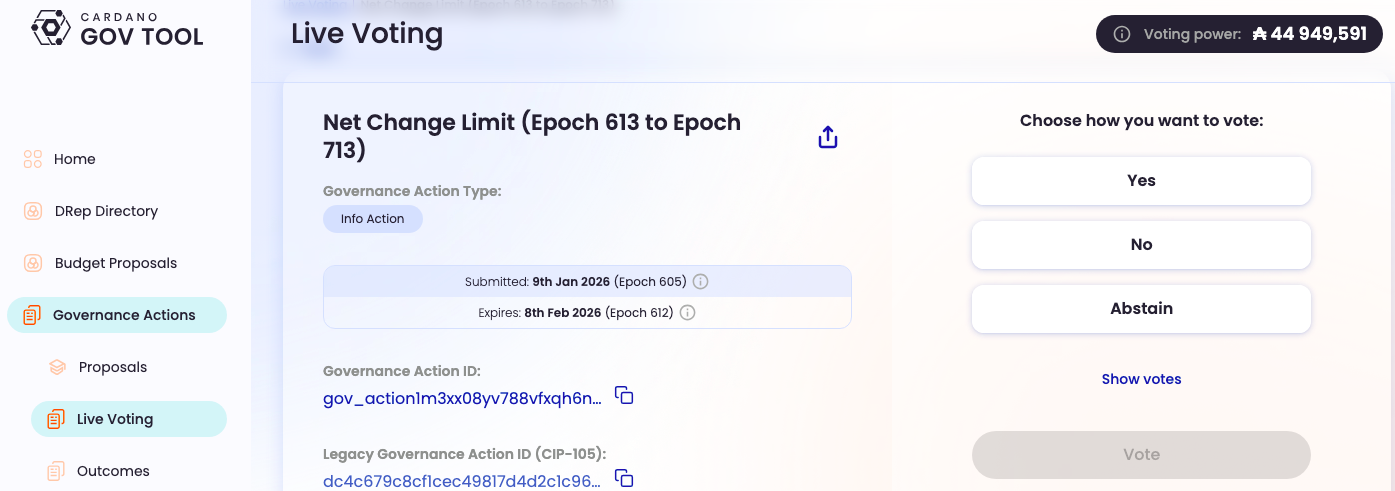Screen dimensions: 1395x491
Task: Click the Home sidebar icon
Action: point(33,159)
